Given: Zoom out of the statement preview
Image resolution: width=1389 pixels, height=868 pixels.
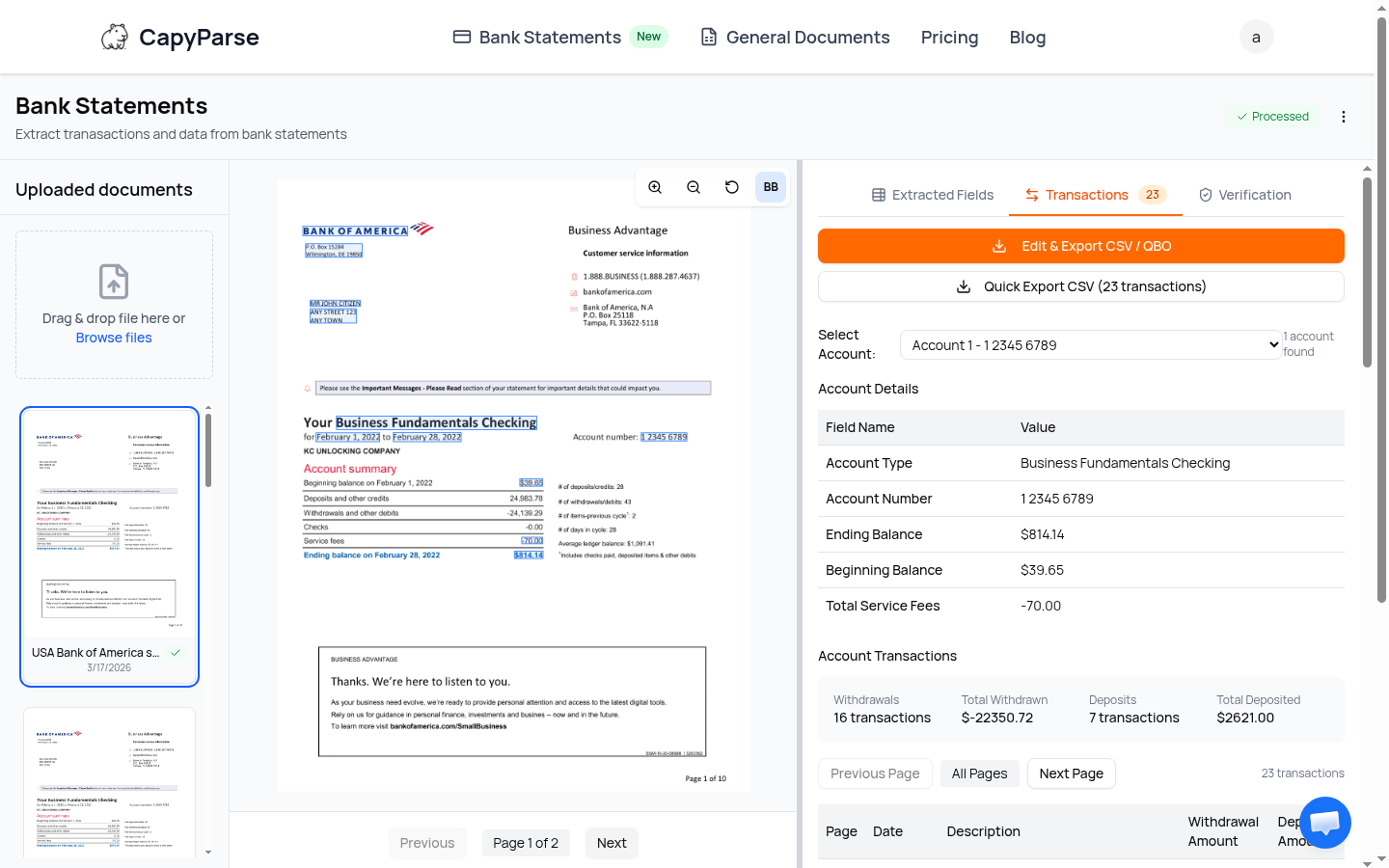Looking at the screenshot, I should (694, 186).
